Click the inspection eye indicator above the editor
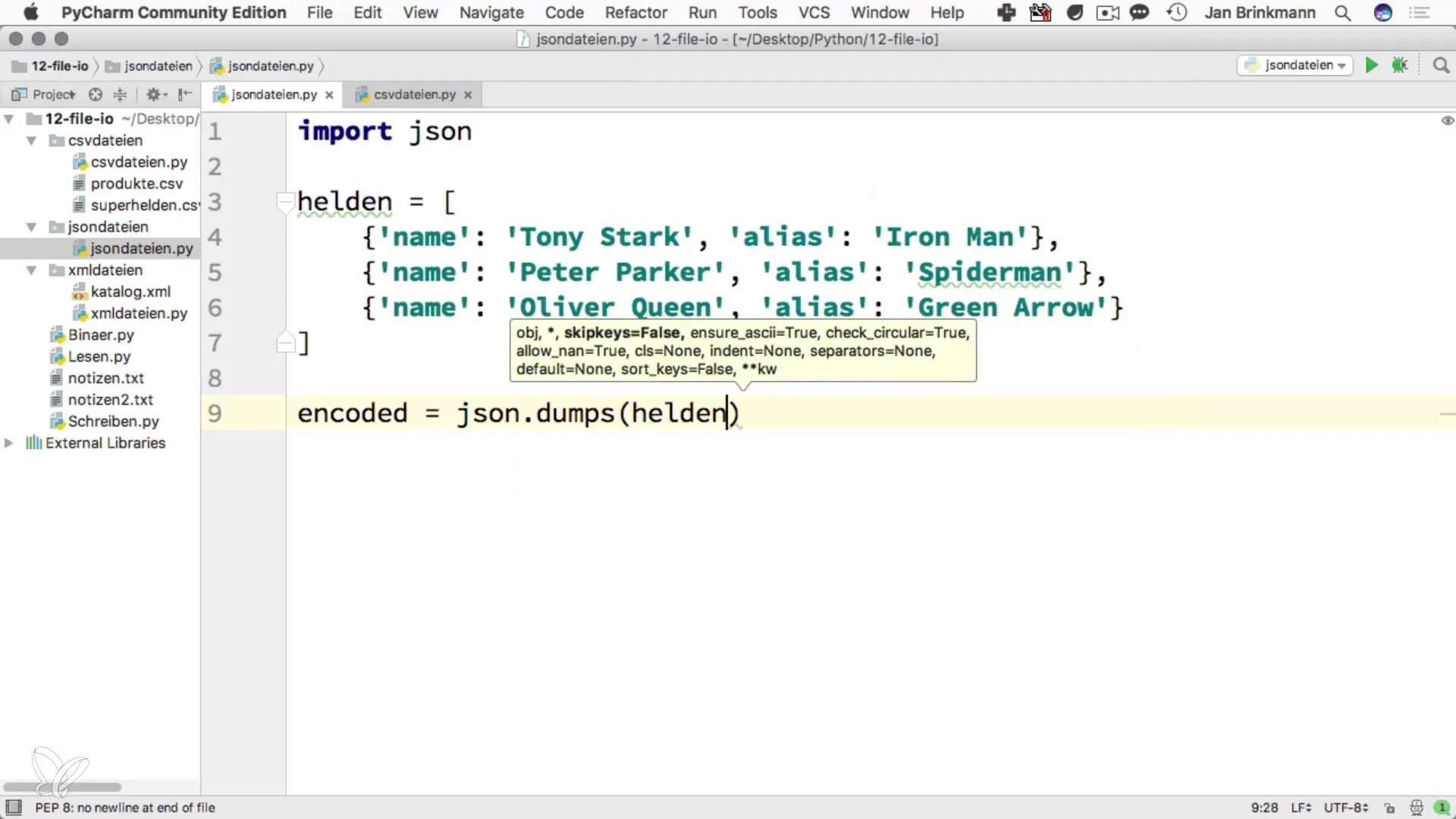The width and height of the screenshot is (1456, 819). click(x=1447, y=121)
